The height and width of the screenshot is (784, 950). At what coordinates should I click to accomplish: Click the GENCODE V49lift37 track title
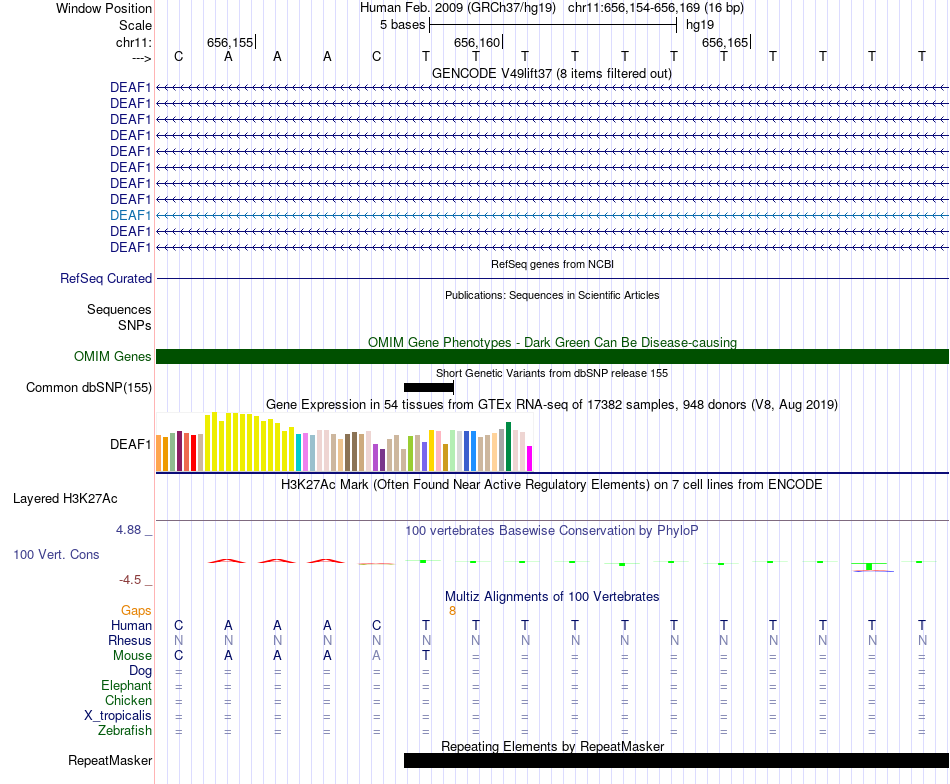[552, 73]
